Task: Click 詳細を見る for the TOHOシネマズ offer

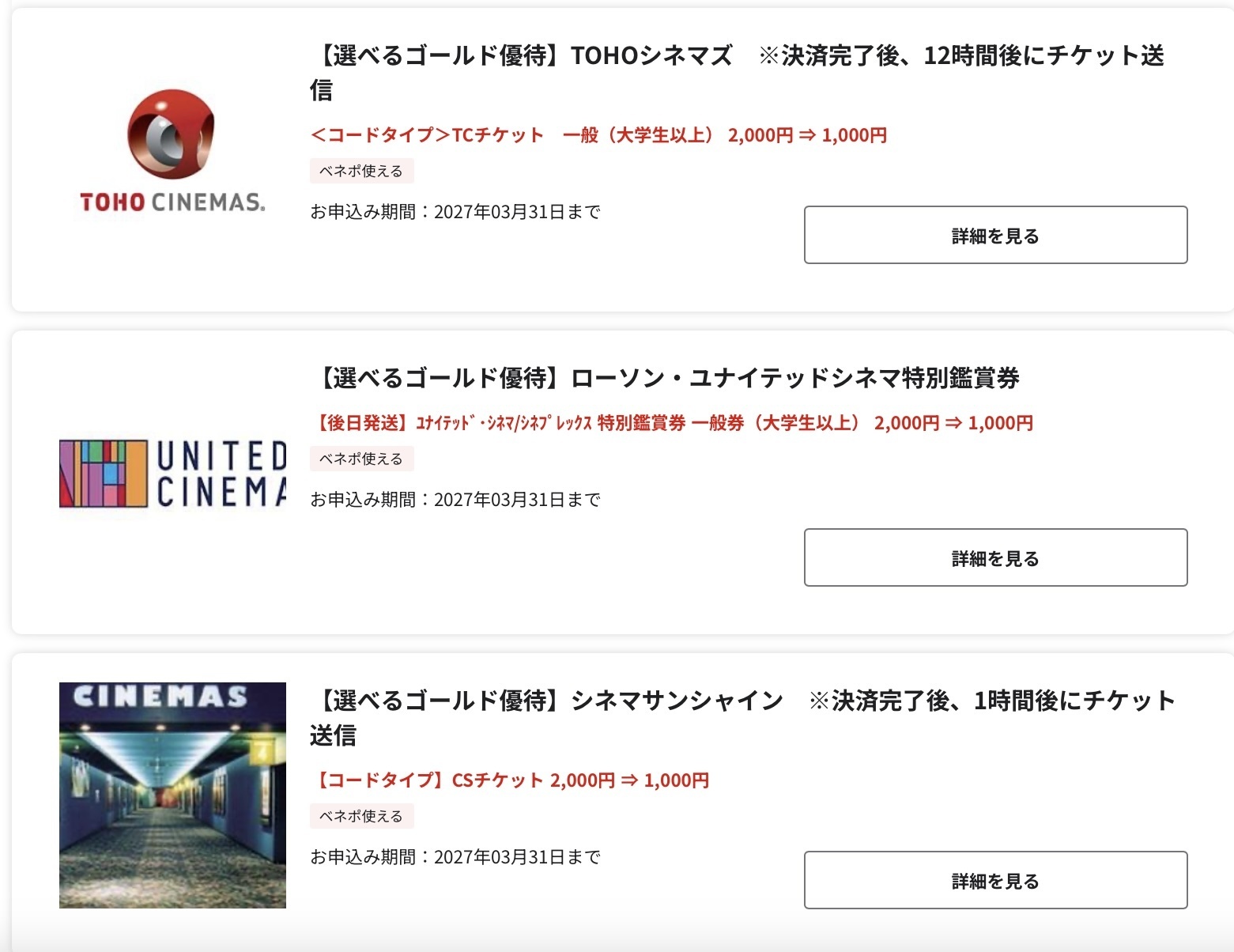Action: (x=995, y=235)
